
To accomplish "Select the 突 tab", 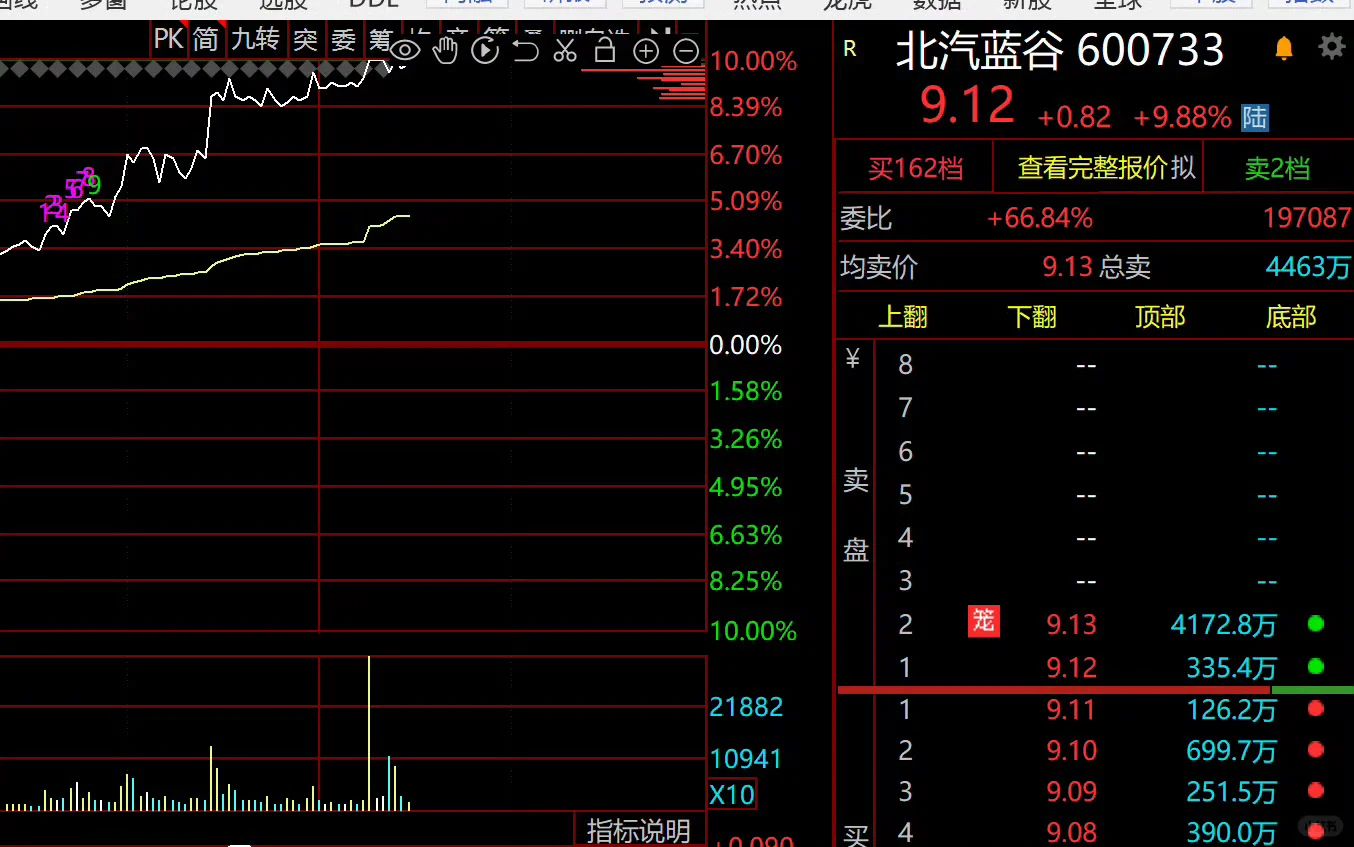I will tap(305, 40).
